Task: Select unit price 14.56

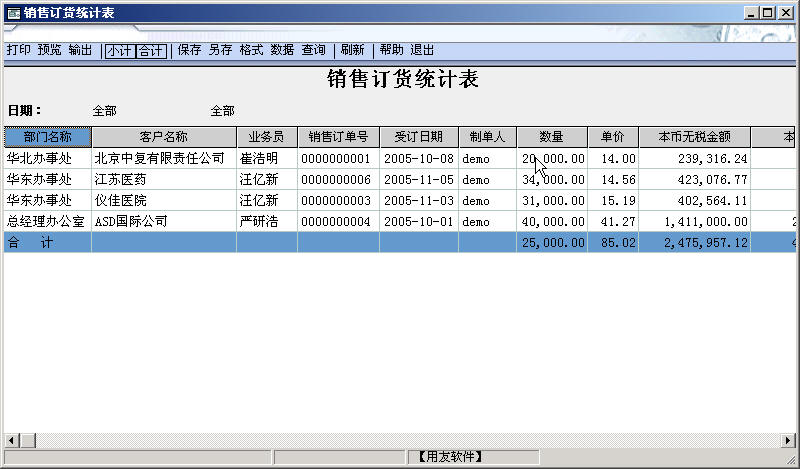Action: tap(613, 180)
